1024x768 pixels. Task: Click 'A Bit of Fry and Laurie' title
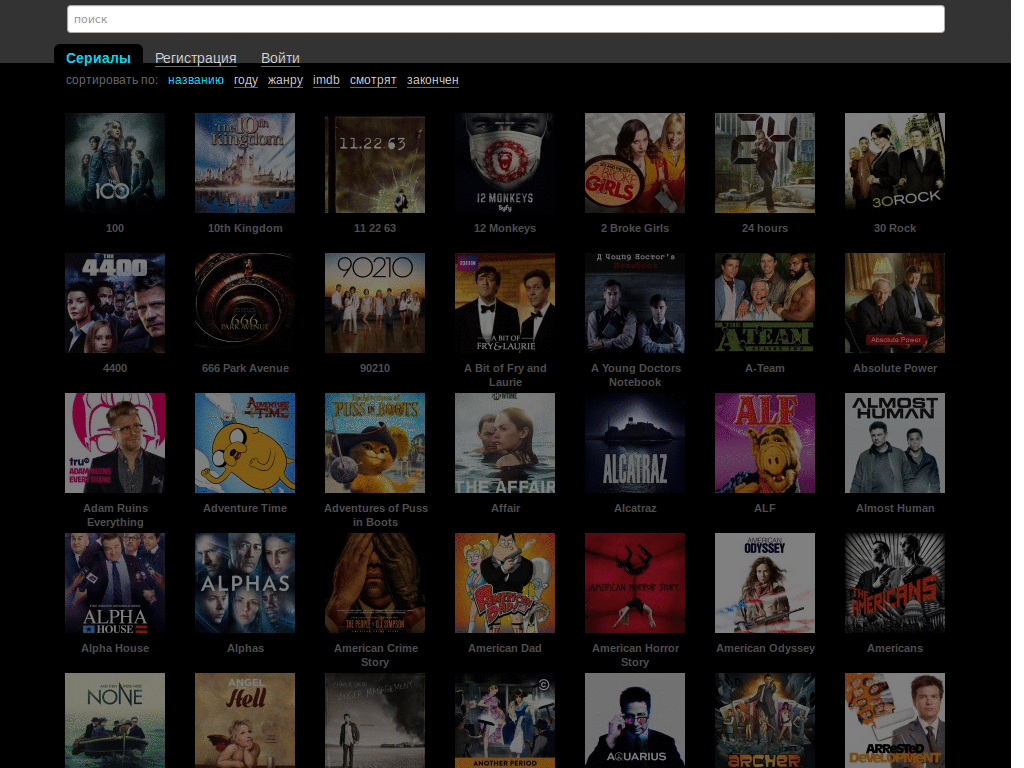point(505,375)
